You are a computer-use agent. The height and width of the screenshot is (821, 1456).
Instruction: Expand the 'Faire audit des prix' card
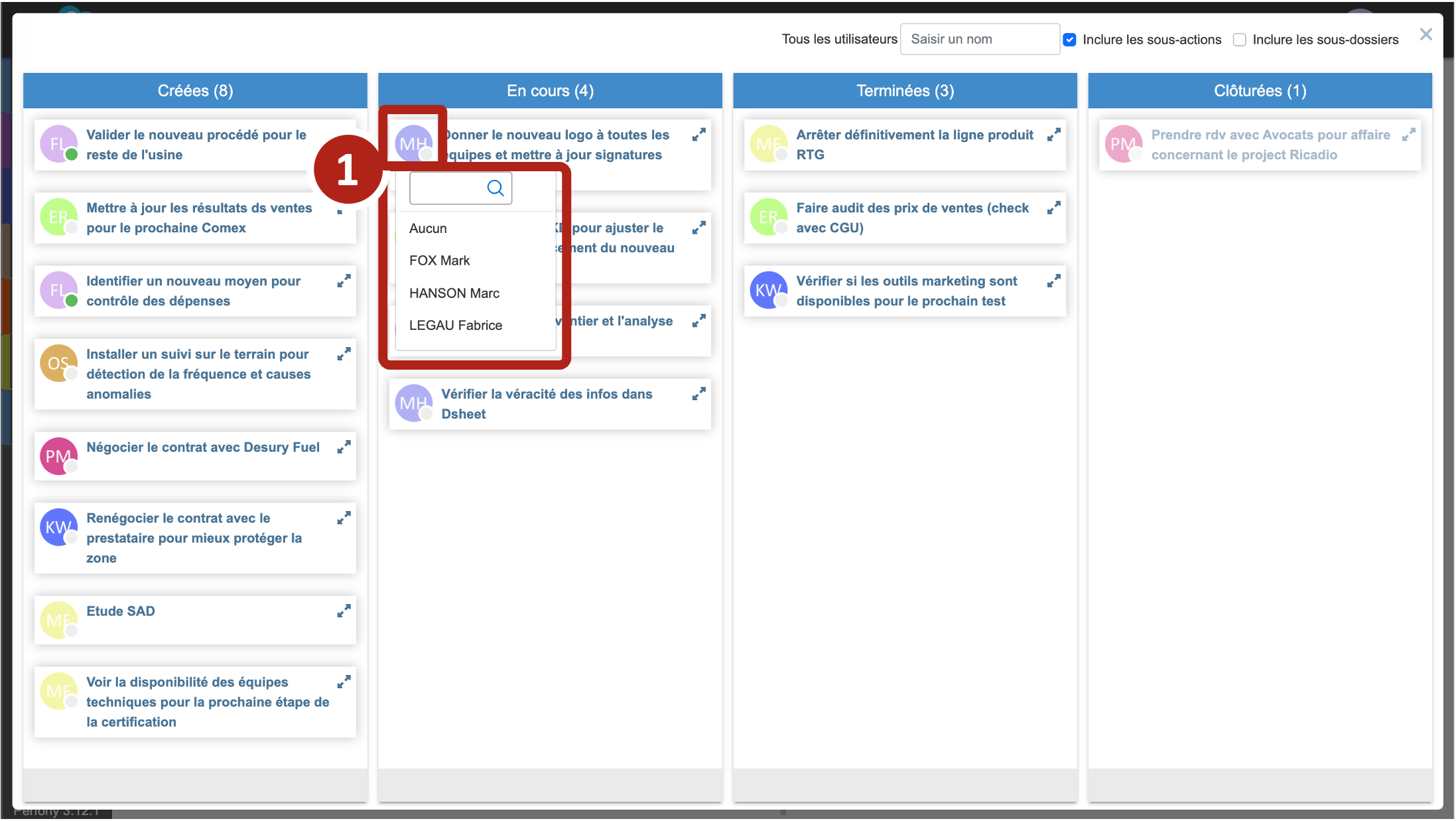coord(1053,208)
